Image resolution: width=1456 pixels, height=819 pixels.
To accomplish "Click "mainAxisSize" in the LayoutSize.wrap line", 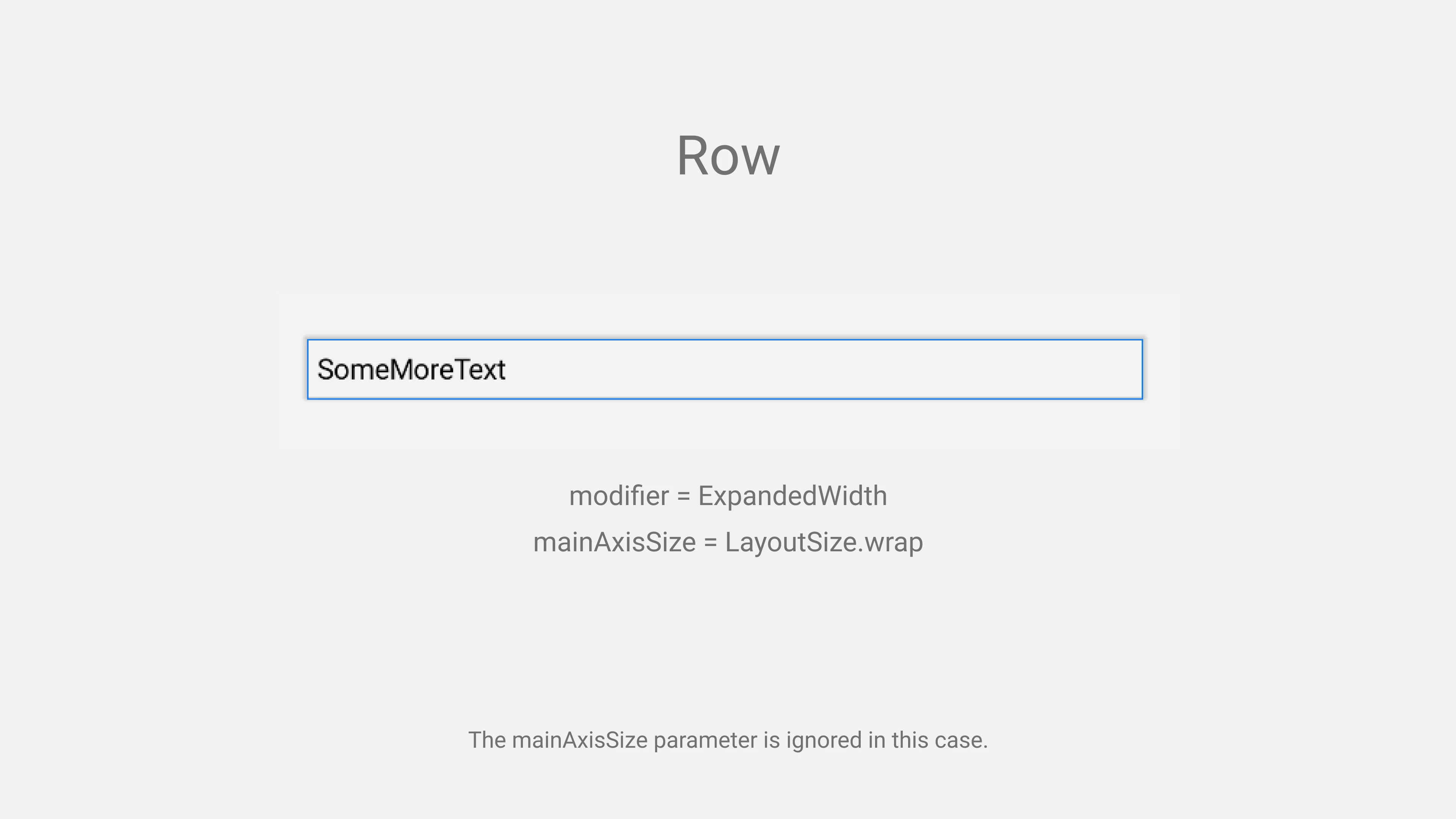I will [614, 543].
